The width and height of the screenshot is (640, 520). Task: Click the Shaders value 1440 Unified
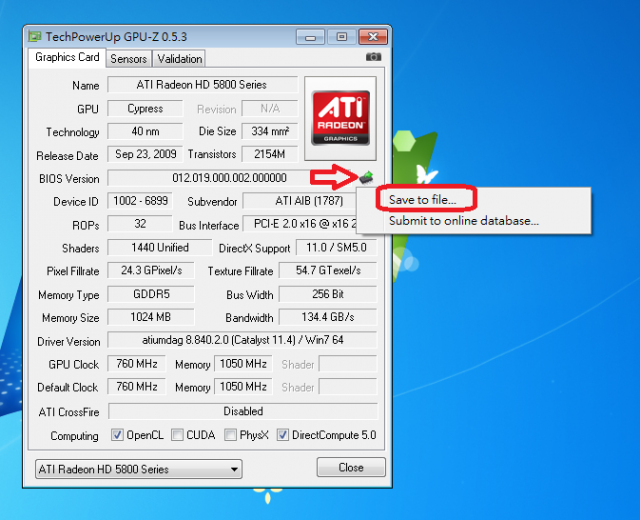click(160, 247)
